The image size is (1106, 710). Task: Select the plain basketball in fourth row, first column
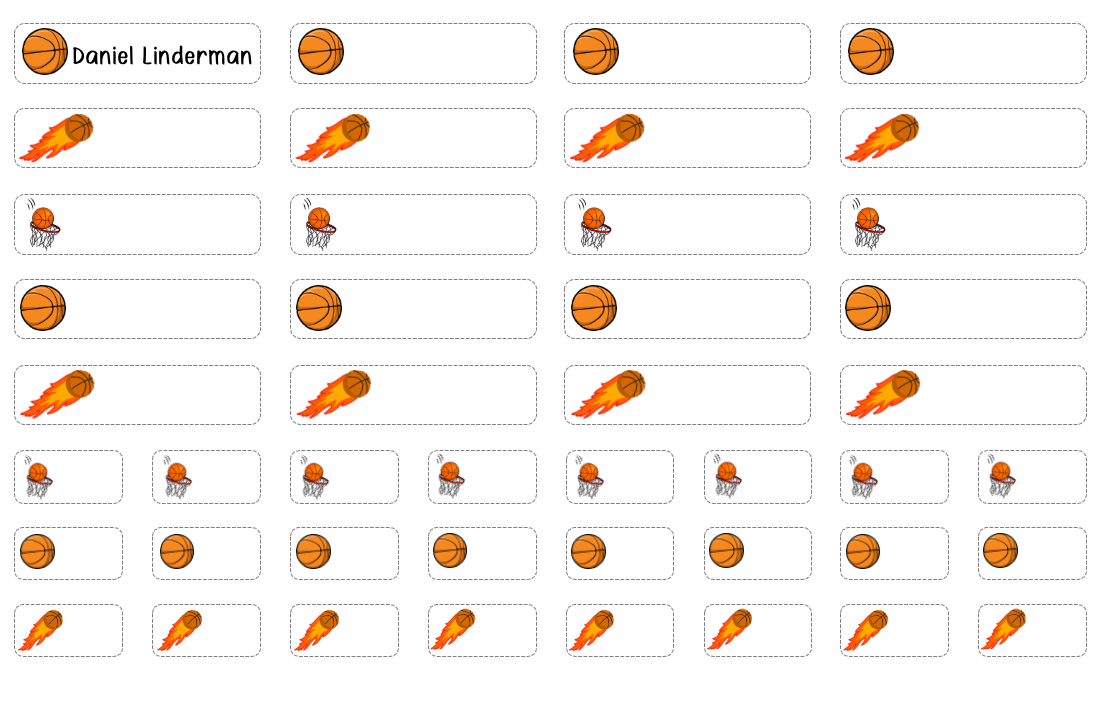tap(43, 308)
